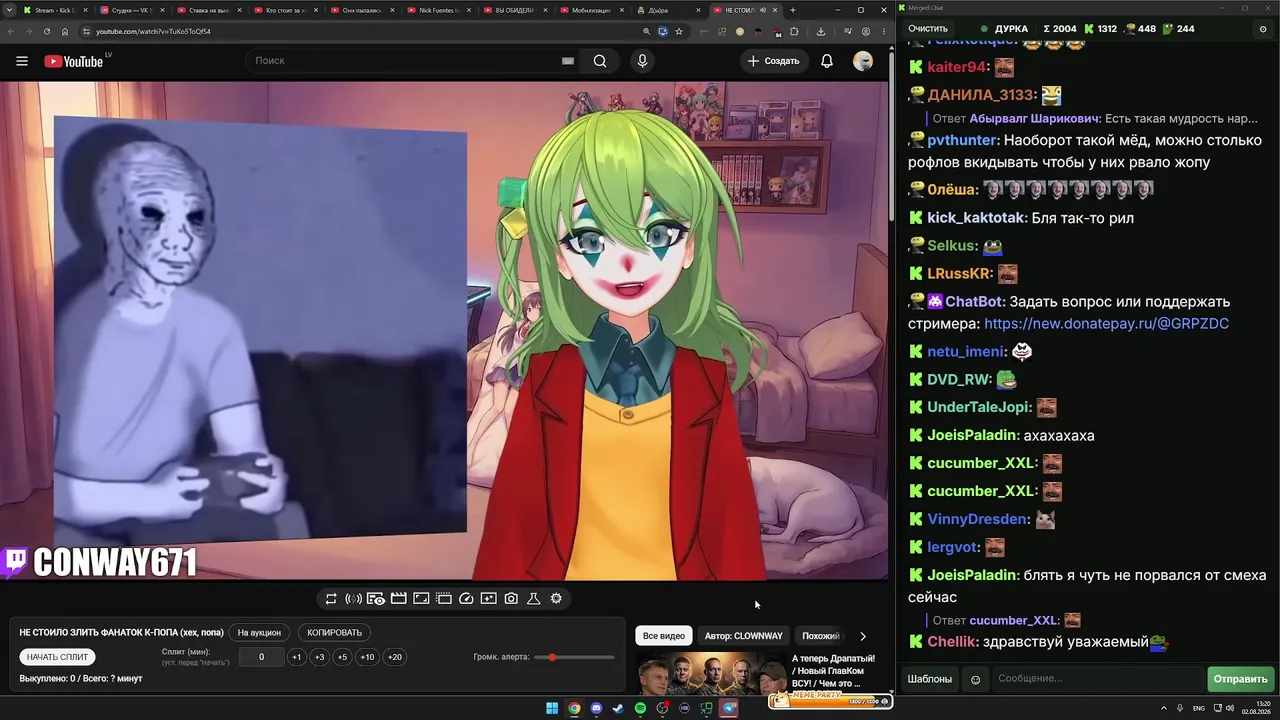Add ten minutes with the +10 button

[x=367, y=657]
